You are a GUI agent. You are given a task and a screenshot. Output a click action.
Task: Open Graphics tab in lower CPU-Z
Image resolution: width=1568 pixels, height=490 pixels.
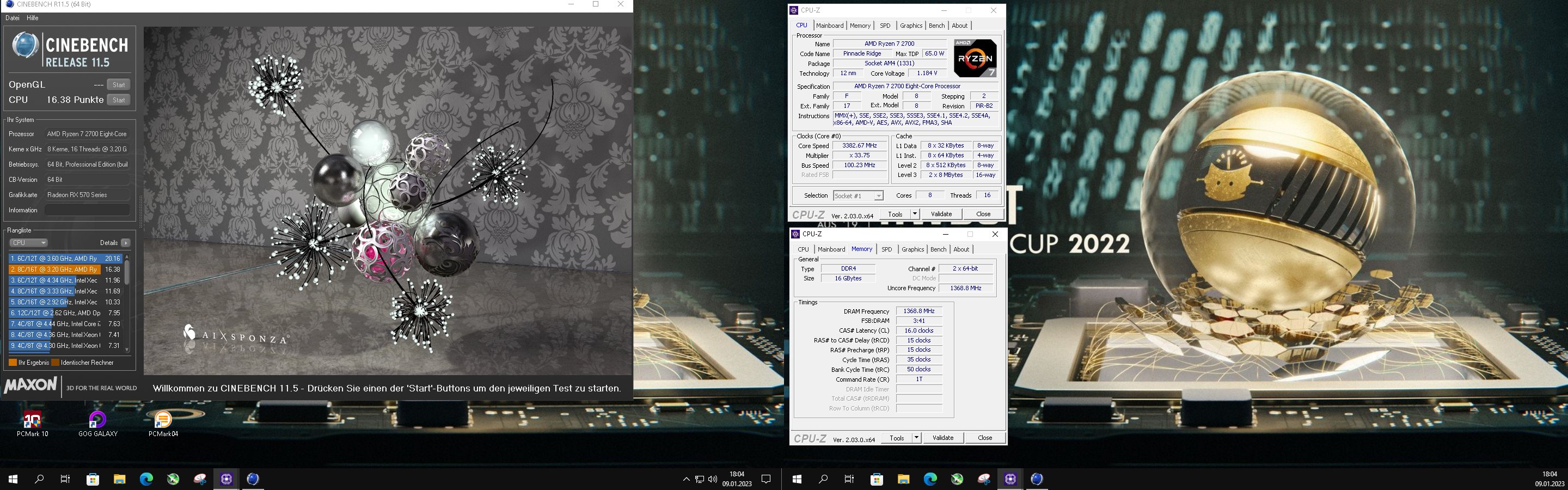coord(913,249)
